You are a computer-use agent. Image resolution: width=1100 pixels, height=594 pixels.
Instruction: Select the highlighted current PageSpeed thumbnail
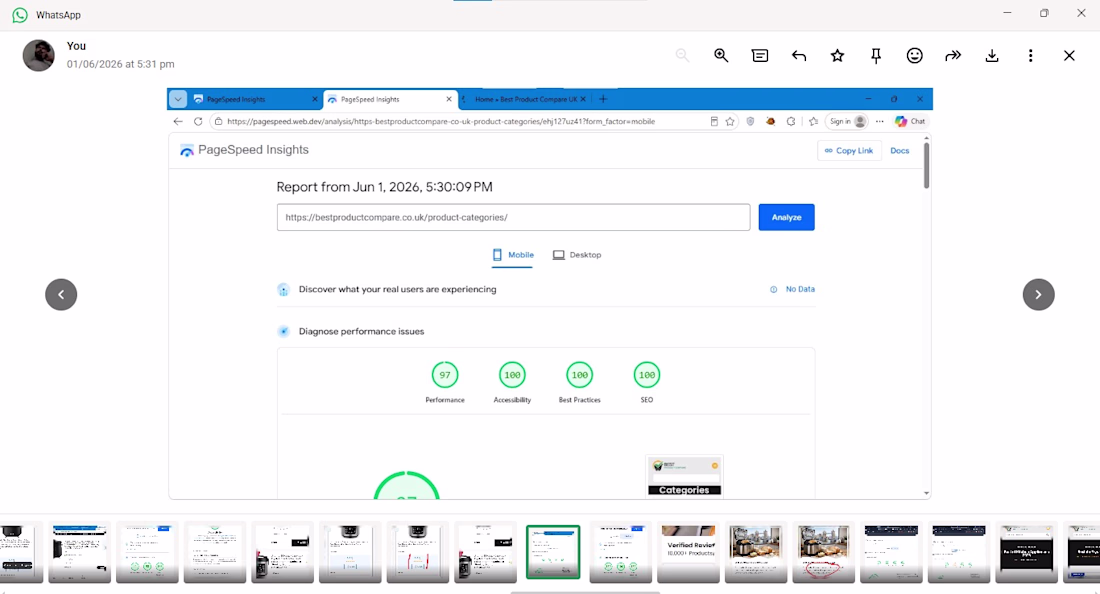[x=553, y=553]
